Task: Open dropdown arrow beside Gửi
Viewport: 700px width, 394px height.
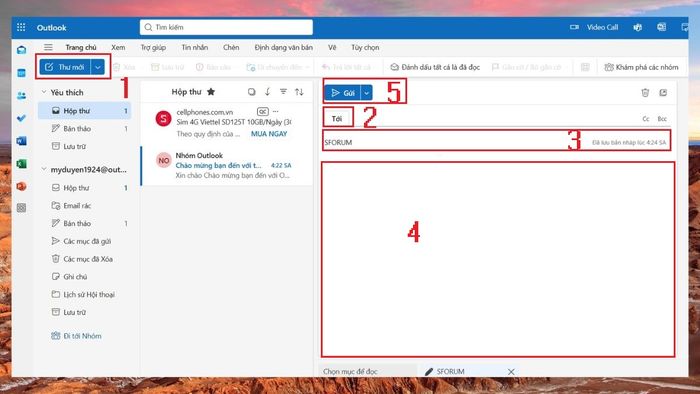Action: pos(366,93)
